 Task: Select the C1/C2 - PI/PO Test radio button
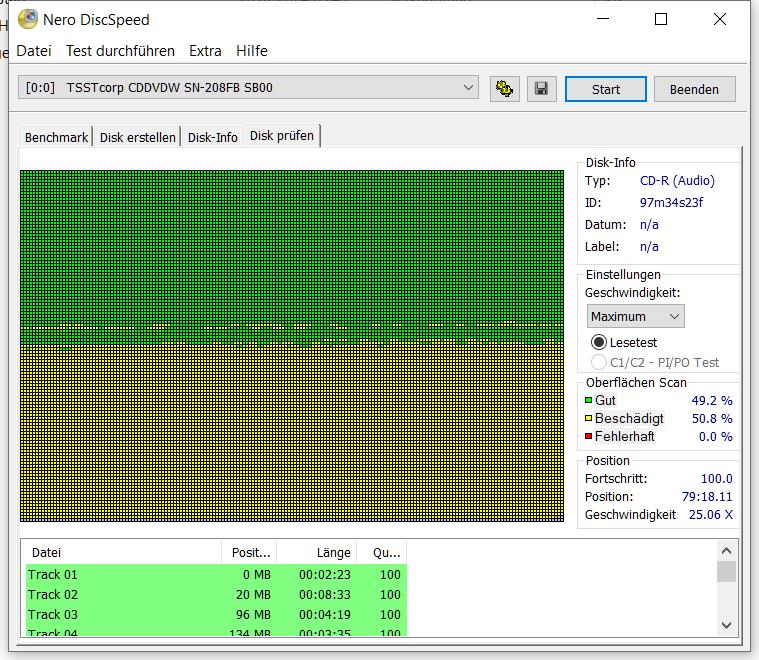[x=599, y=362]
